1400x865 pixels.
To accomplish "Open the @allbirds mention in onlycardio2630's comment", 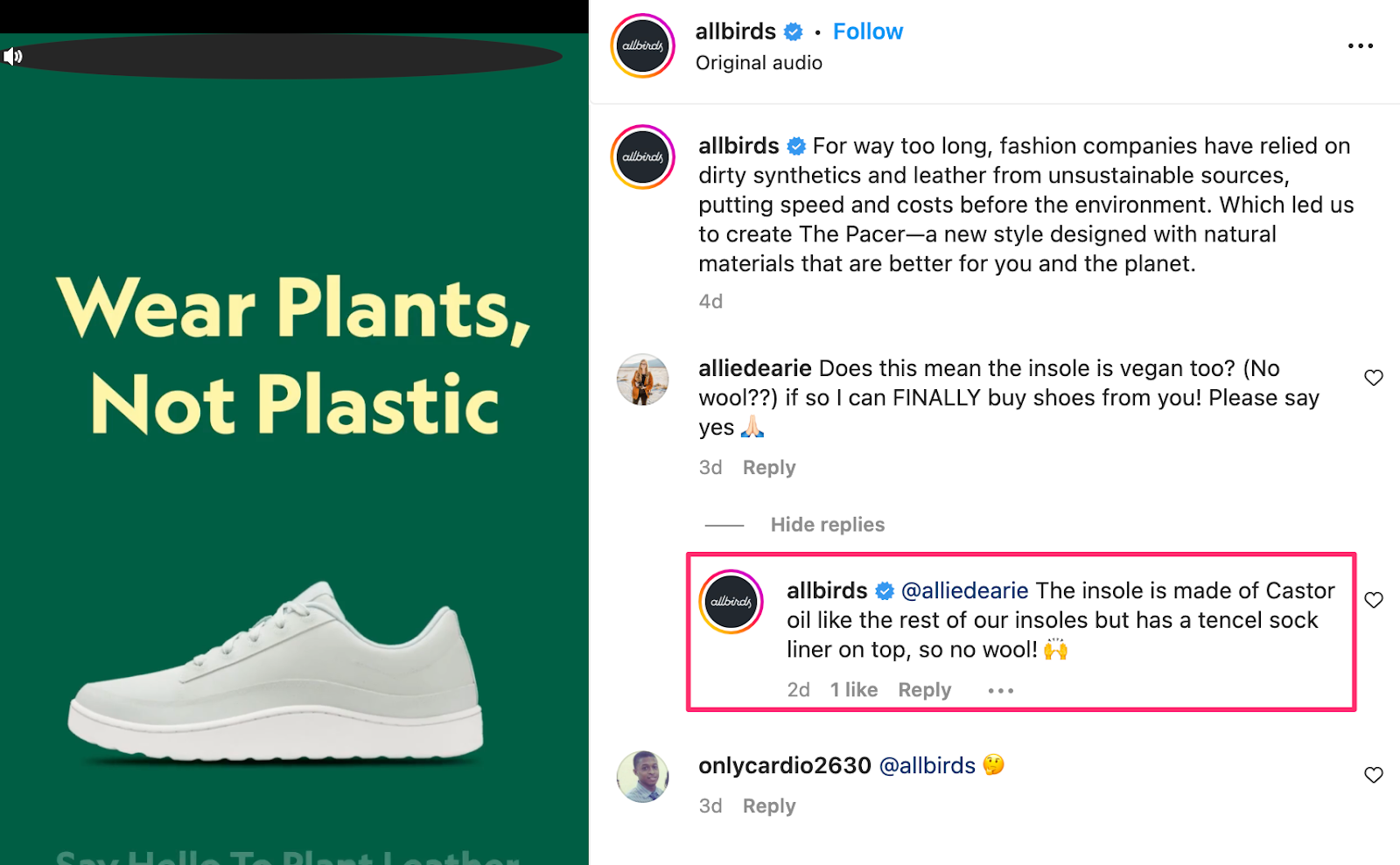I will [x=927, y=764].
